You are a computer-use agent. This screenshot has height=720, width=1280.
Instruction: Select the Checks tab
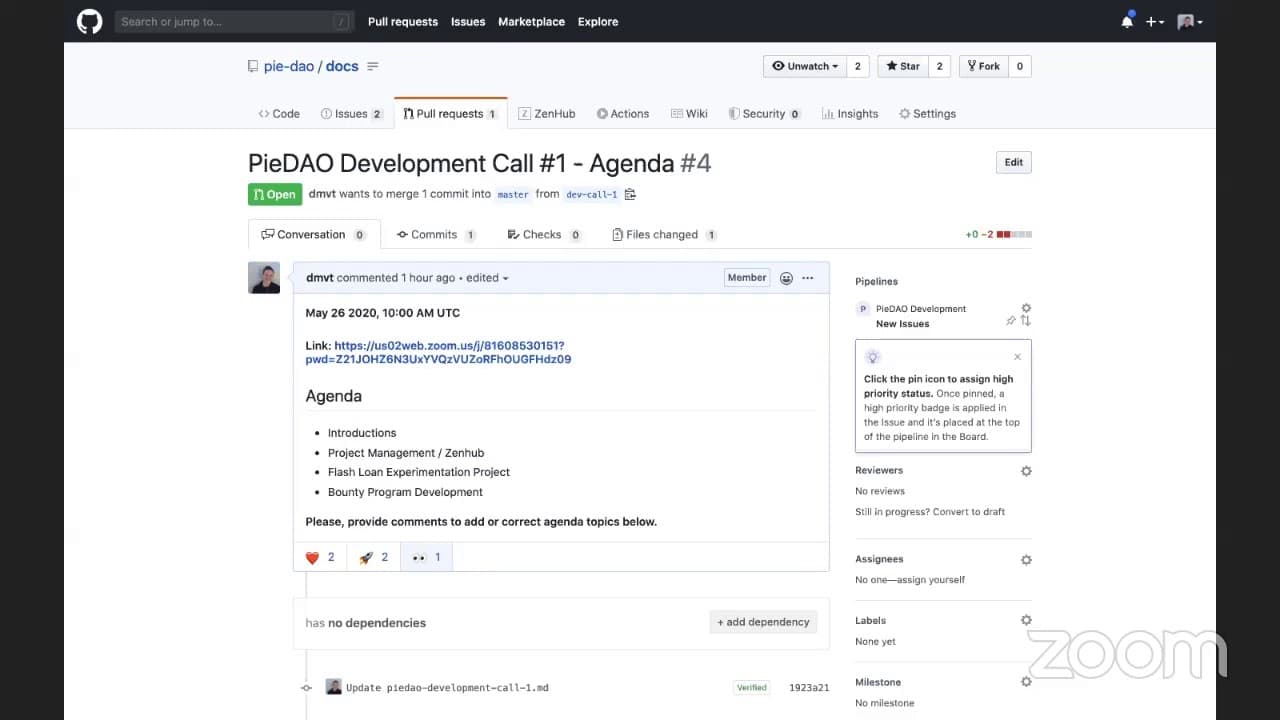pos(544,234)
